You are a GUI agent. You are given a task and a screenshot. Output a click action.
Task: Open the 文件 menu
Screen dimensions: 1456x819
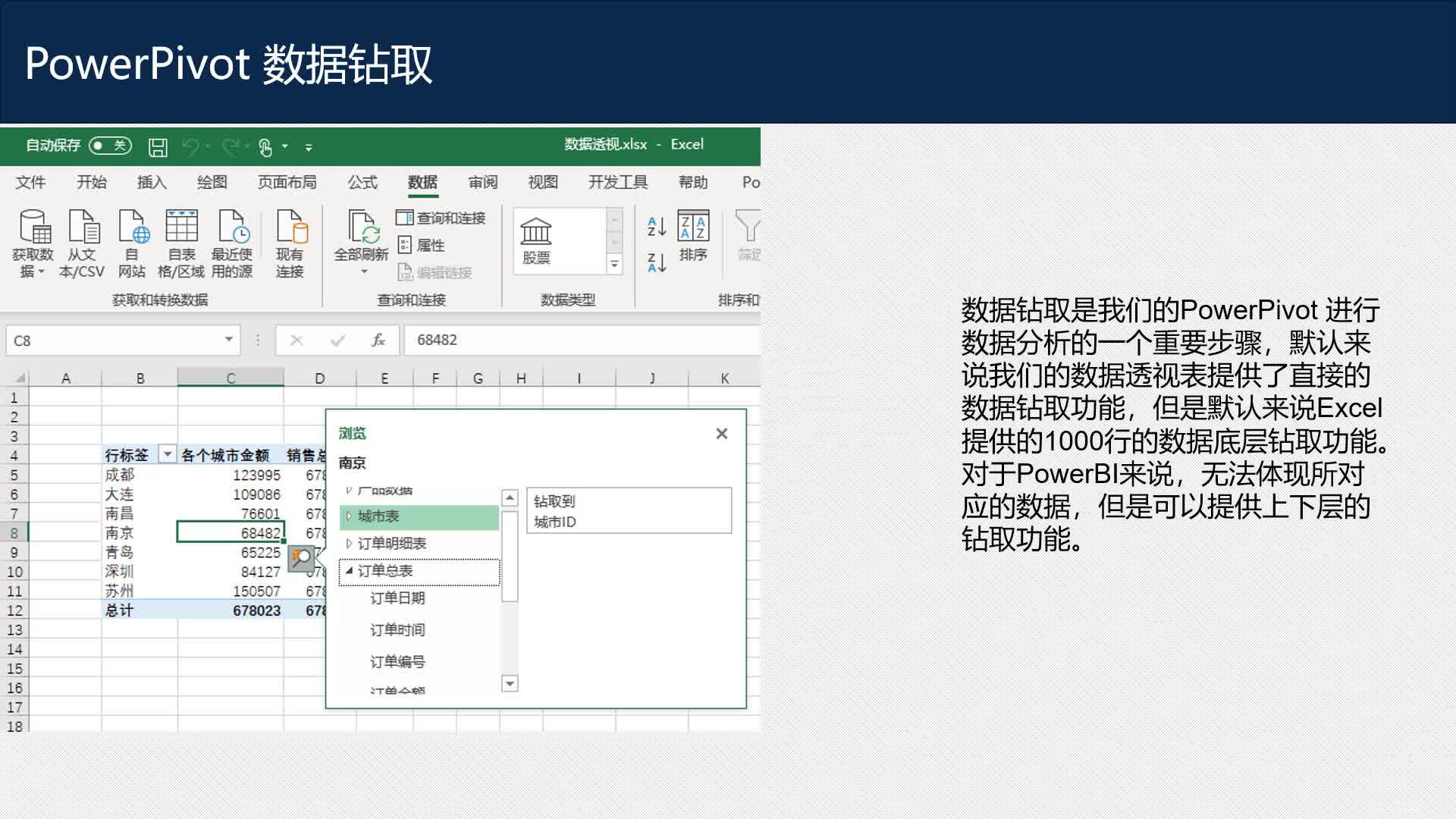[x=30, y=182]
